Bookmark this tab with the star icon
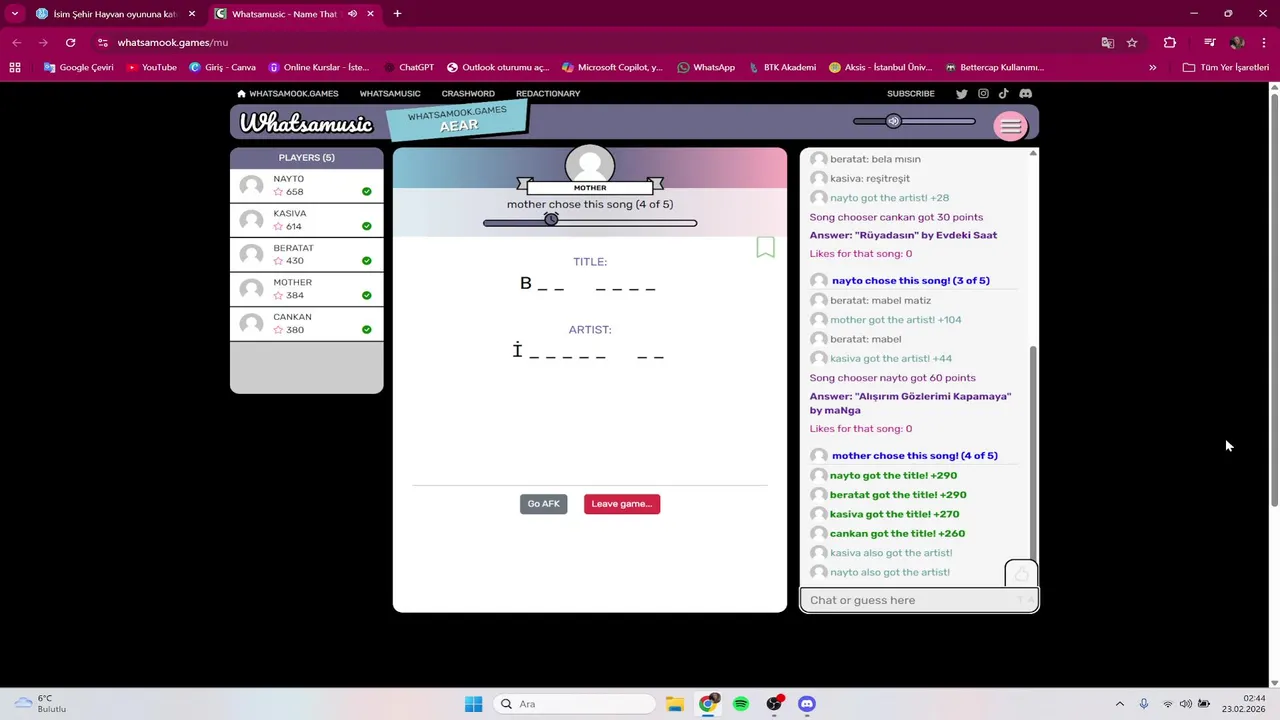Image resolution: width=1280 pixels, height=720 pixels. (x=1132, y=43)
